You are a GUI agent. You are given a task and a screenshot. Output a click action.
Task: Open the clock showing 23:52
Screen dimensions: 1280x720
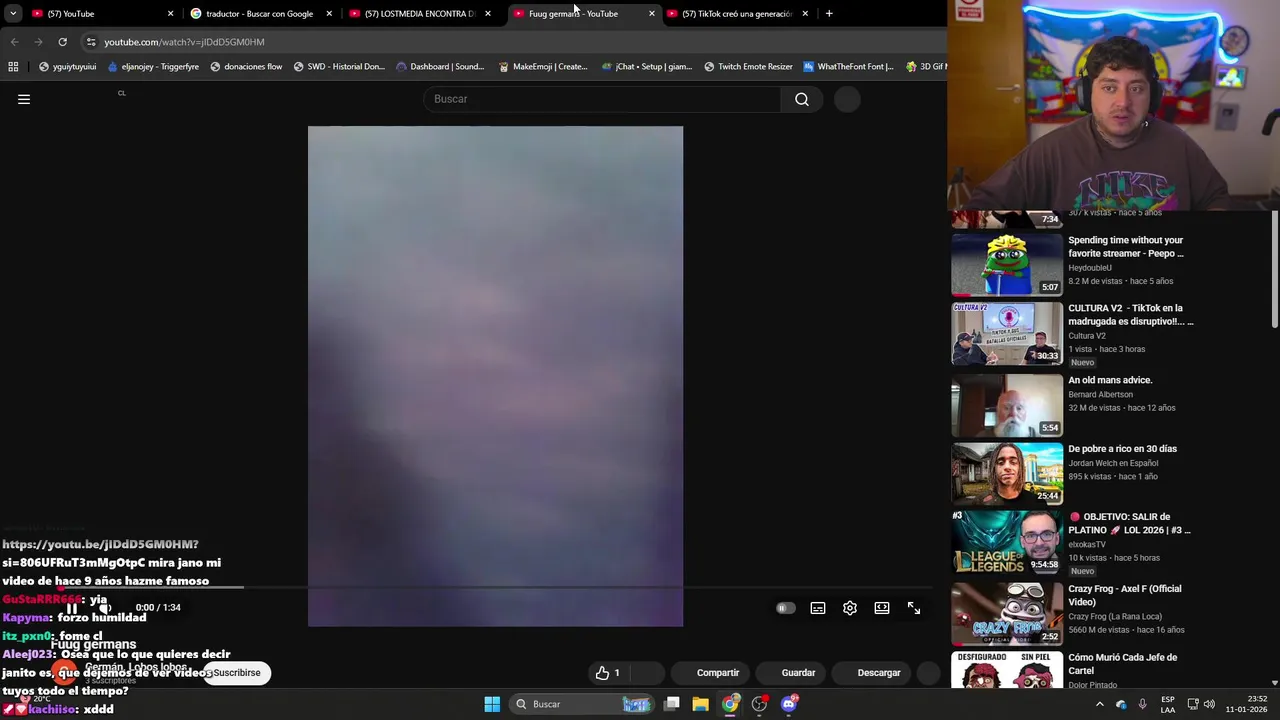(x=1245, y=704)
